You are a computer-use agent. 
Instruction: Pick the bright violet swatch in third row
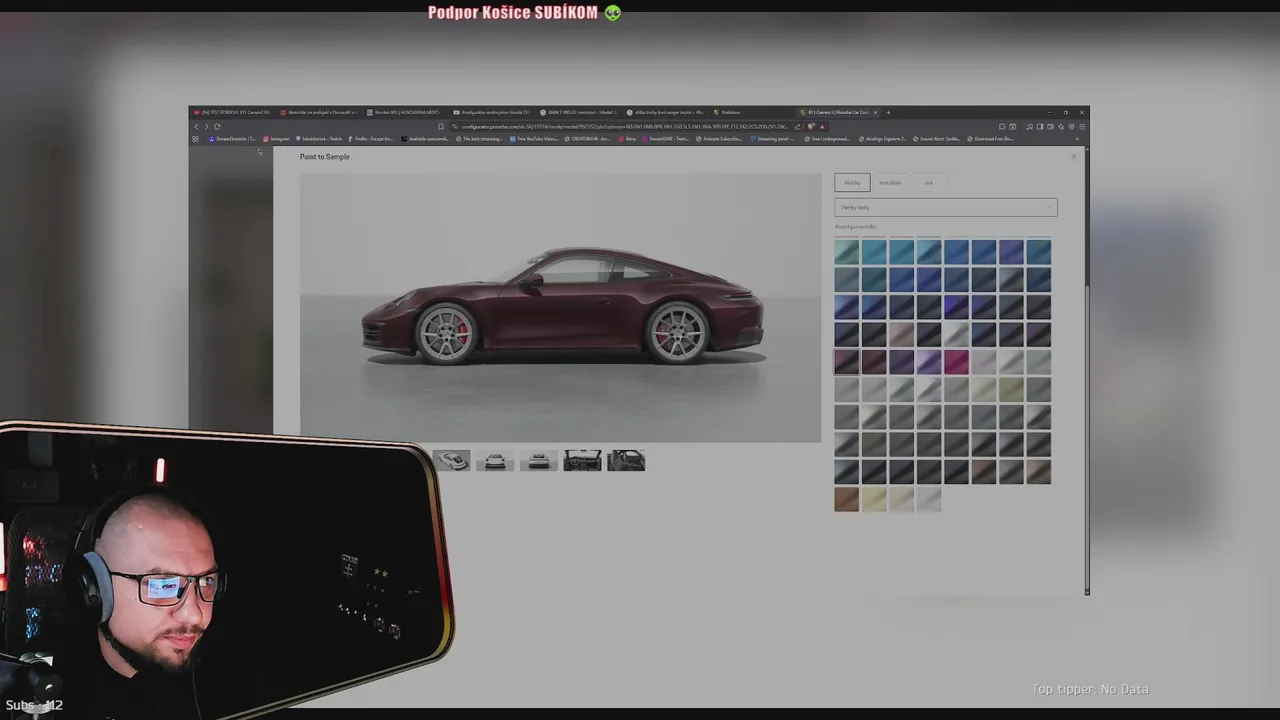coord(956,306)
